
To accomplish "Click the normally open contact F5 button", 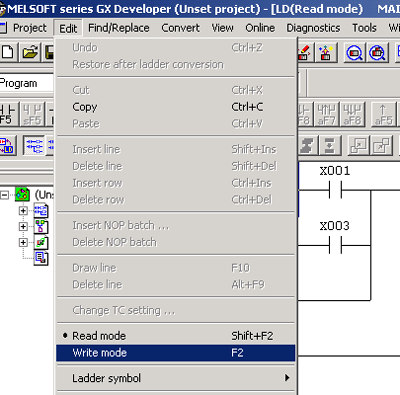I will [x=7, y=114].
